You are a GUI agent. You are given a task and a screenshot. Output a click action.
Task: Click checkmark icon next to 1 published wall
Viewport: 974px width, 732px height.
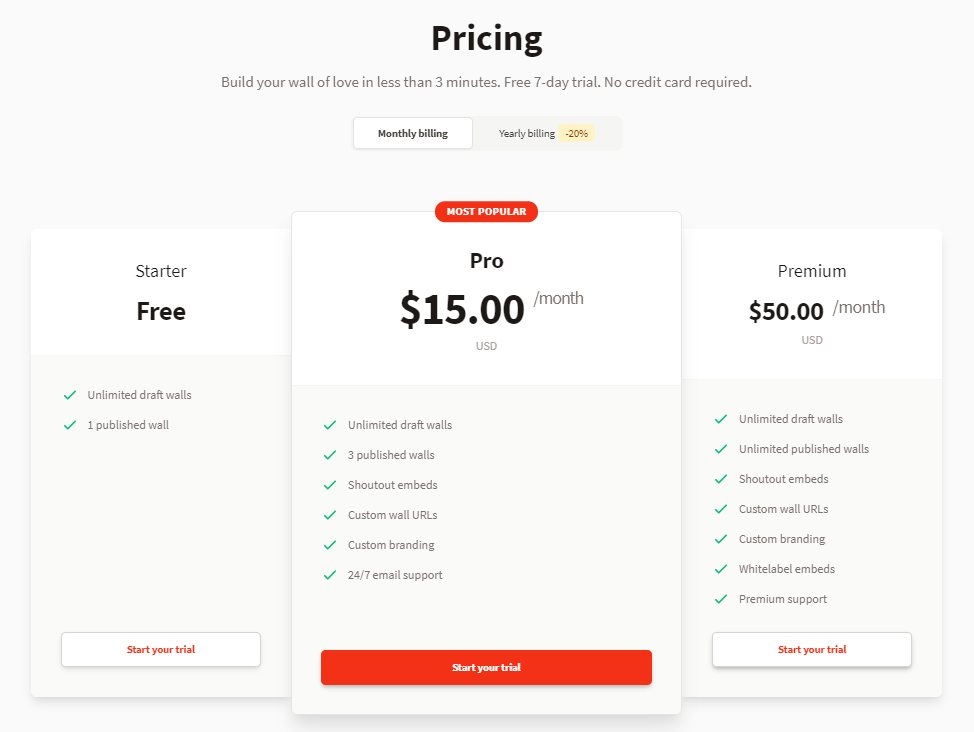pyautogui.click(x=70, y=425)
